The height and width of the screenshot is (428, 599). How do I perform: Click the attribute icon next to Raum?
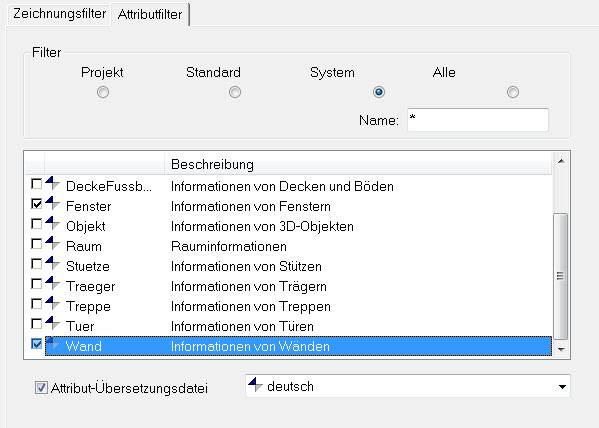pyautogui.click(x=52, y=243)
